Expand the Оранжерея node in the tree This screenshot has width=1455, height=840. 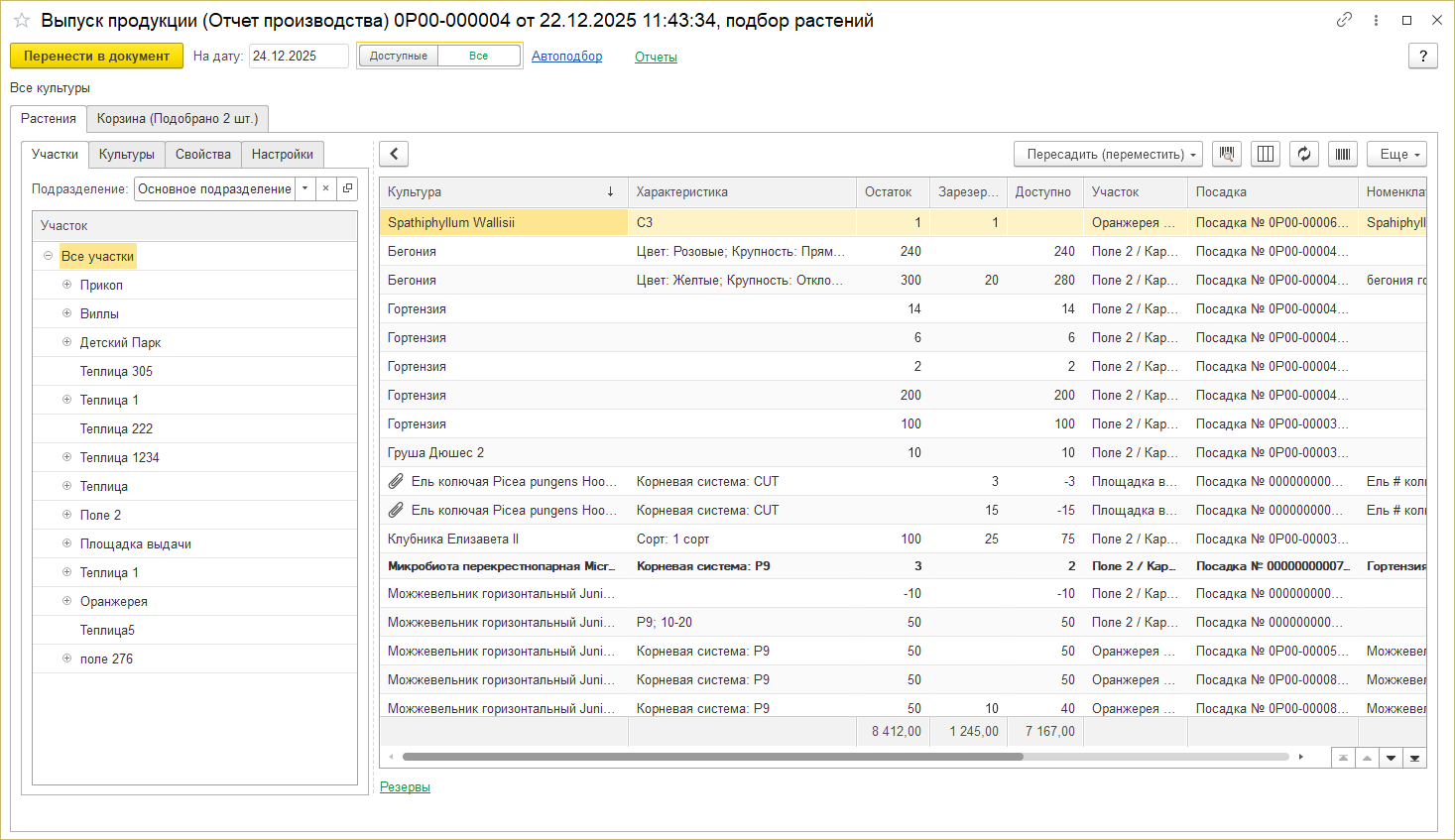click(x=67, y=601)
